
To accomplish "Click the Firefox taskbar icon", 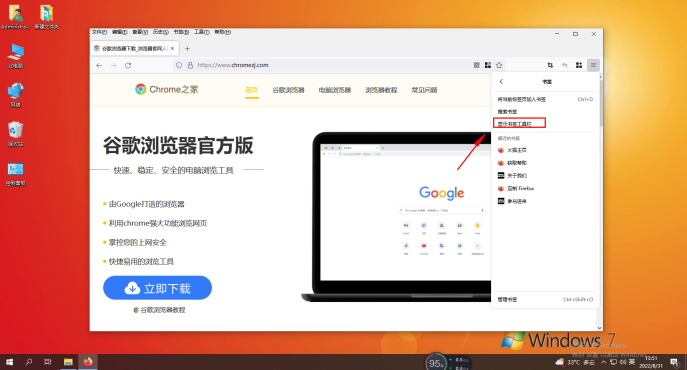I will click(88, 362).
